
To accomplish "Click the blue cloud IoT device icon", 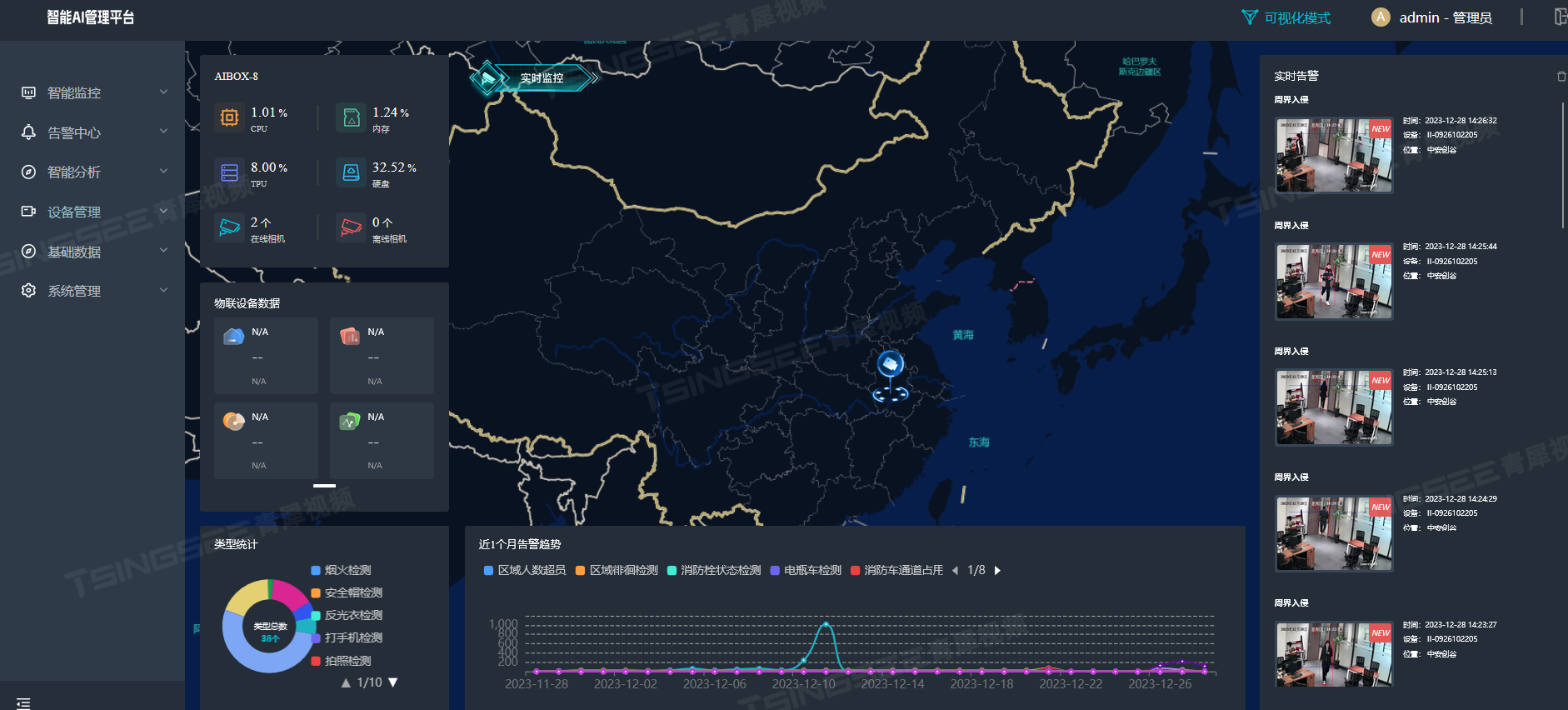I will coord(234,336).
